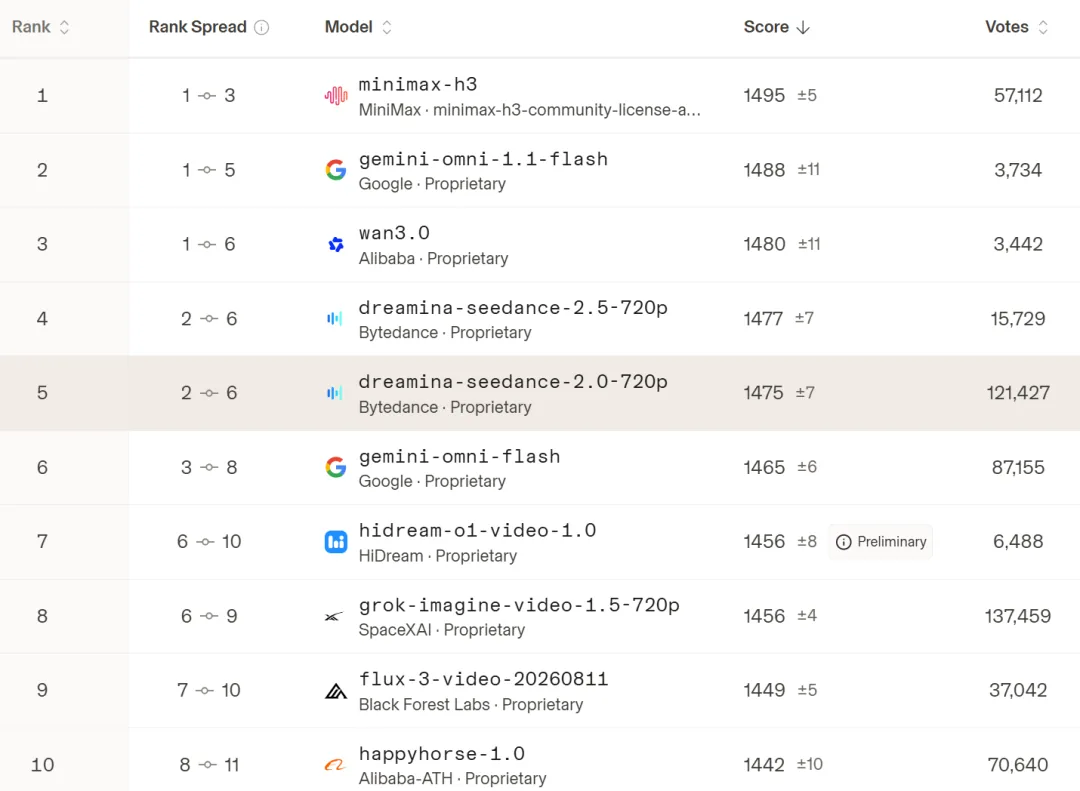Click the Model column header label
The width and height of the screenshot is (1080, 791).
click(349, 27)
